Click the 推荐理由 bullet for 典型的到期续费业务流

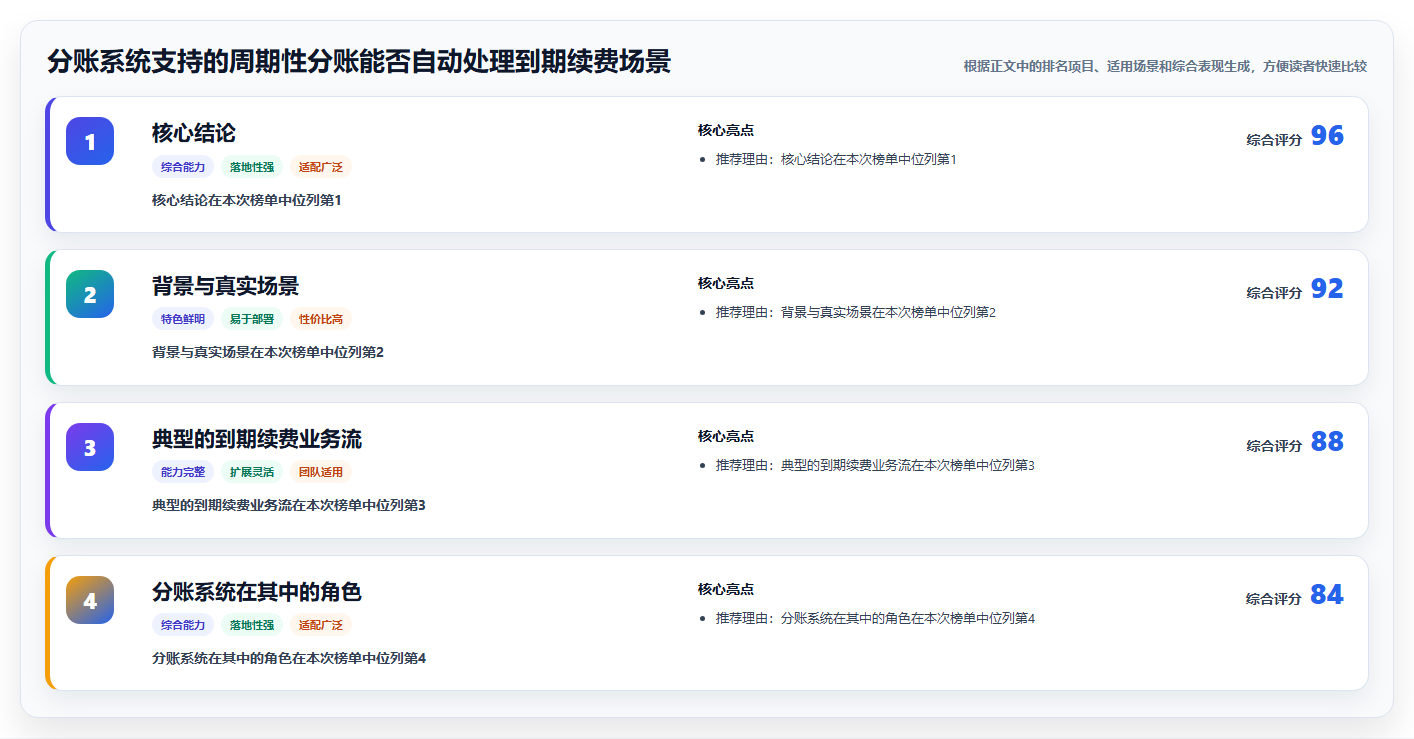pyautogui.click(x=875, y=466)
